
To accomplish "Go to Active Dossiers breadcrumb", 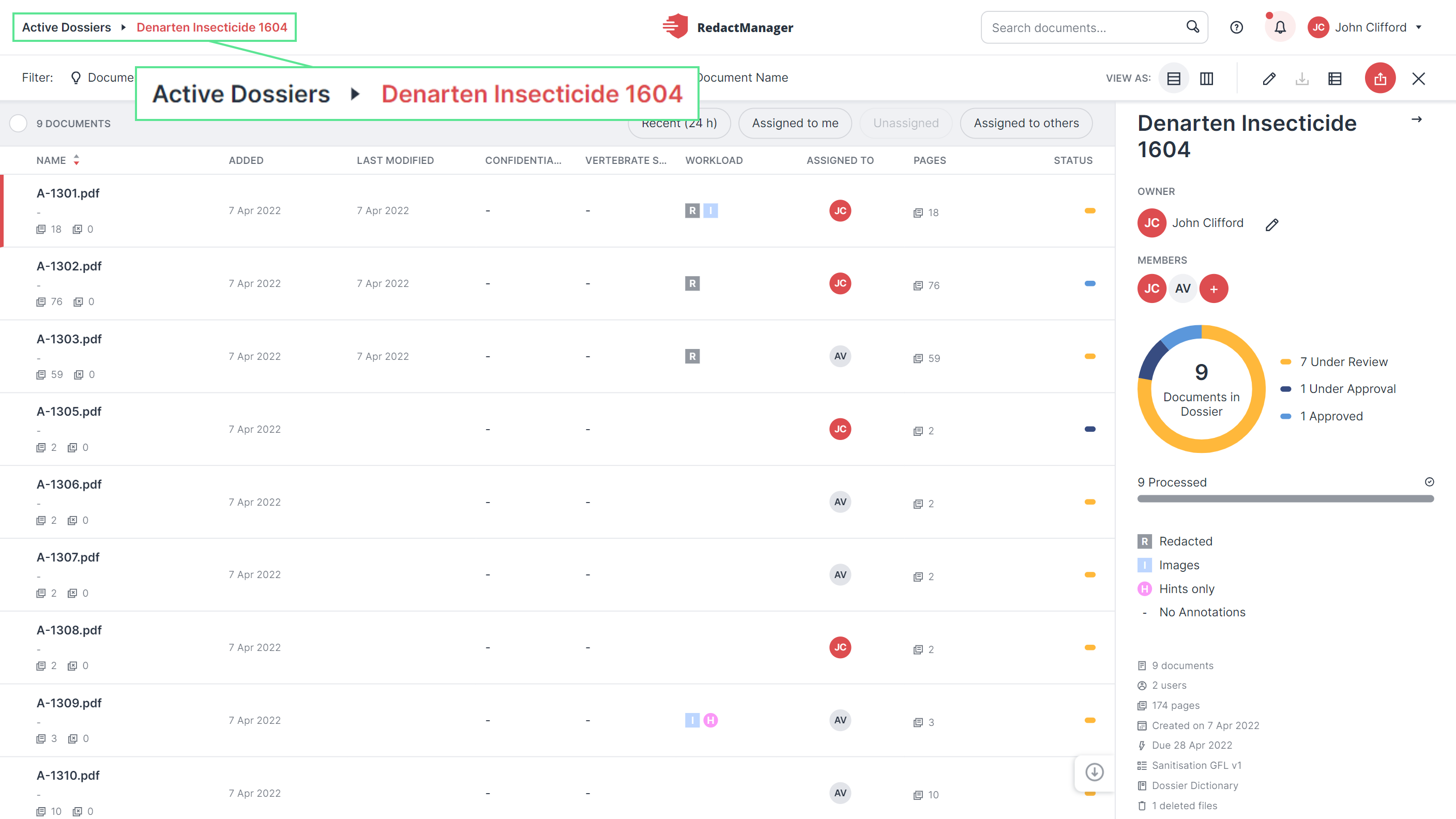I will (x=66, y=27).
